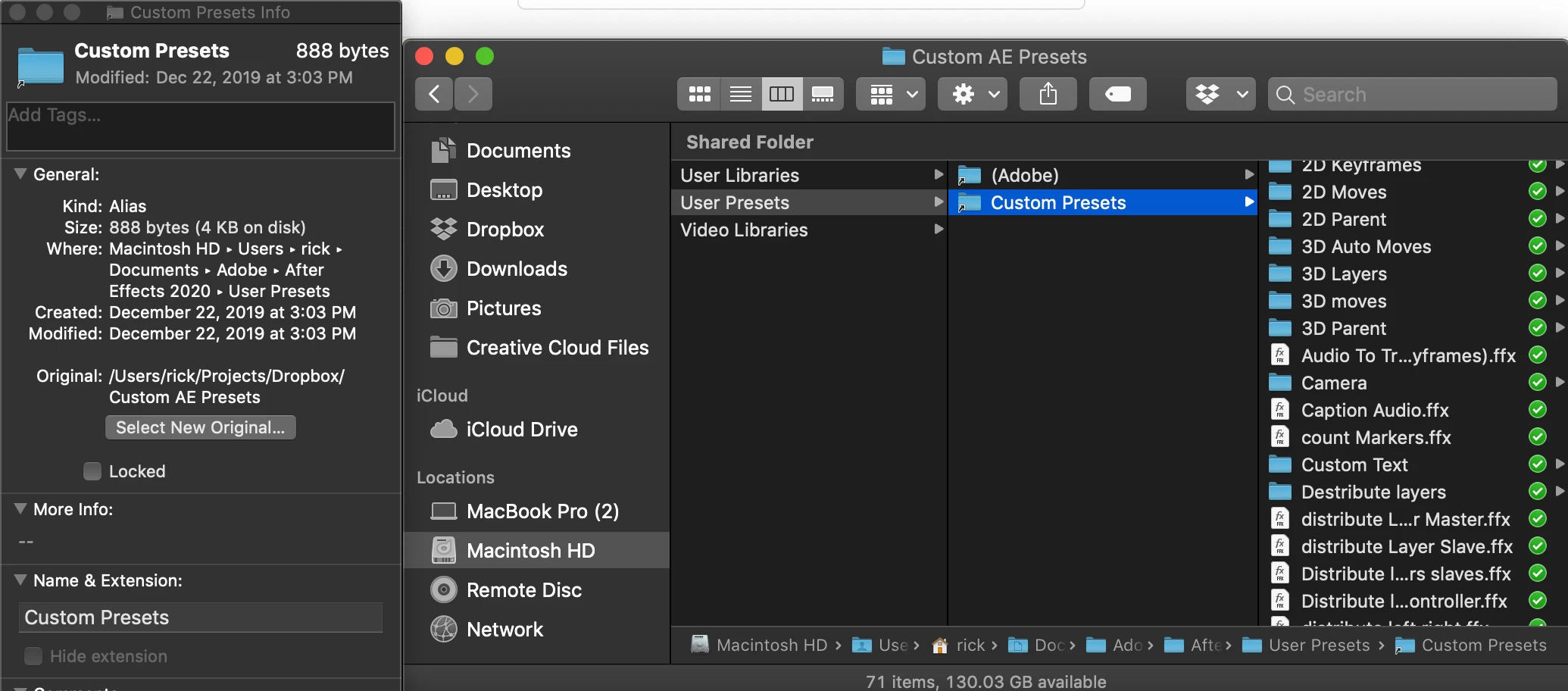Image resolution: width=1568 pixels, height=691 pixels.
Task: Select the 3D moves folder
Action: [1413, 301]
